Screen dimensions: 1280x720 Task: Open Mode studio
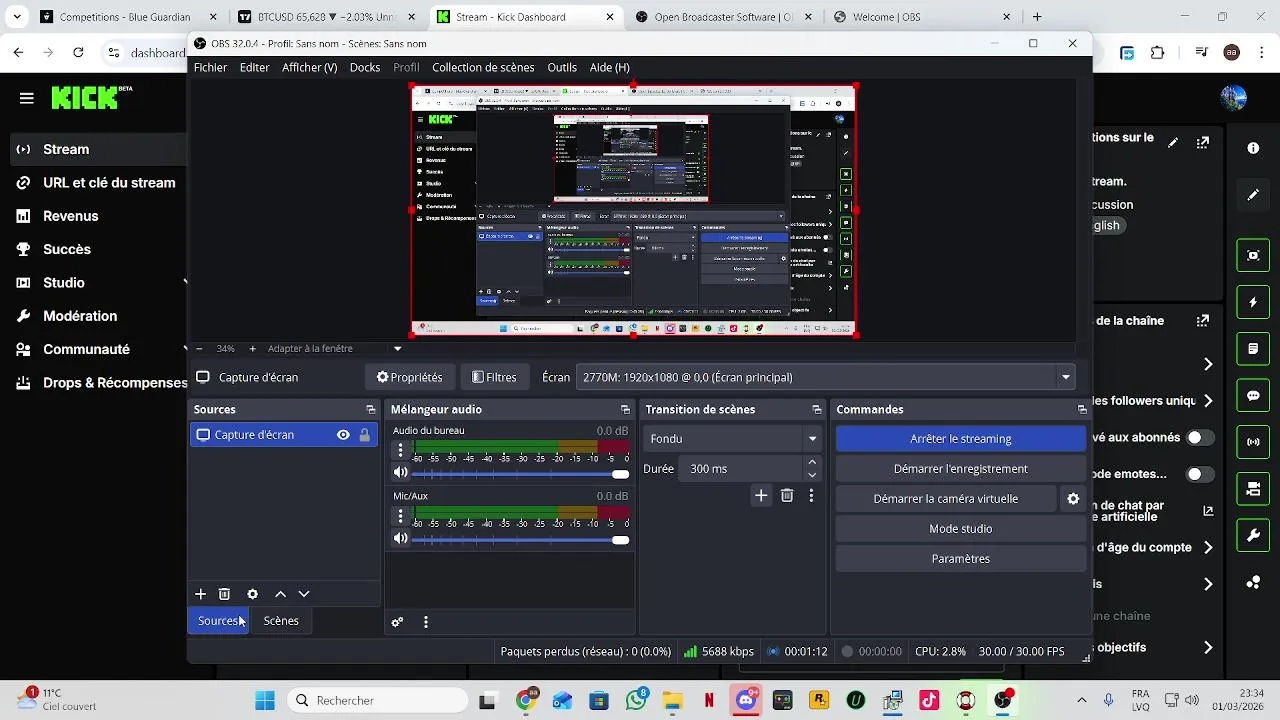click(x=960, y=529)
